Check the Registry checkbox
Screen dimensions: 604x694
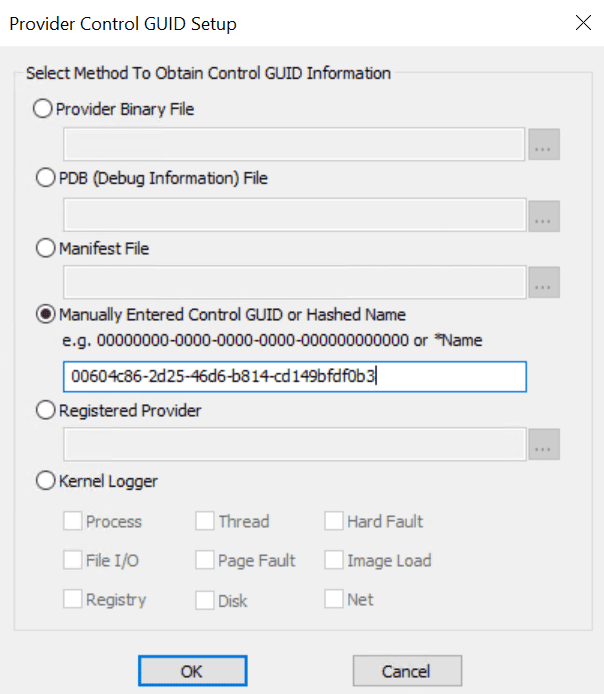click(x=73, y=600)
